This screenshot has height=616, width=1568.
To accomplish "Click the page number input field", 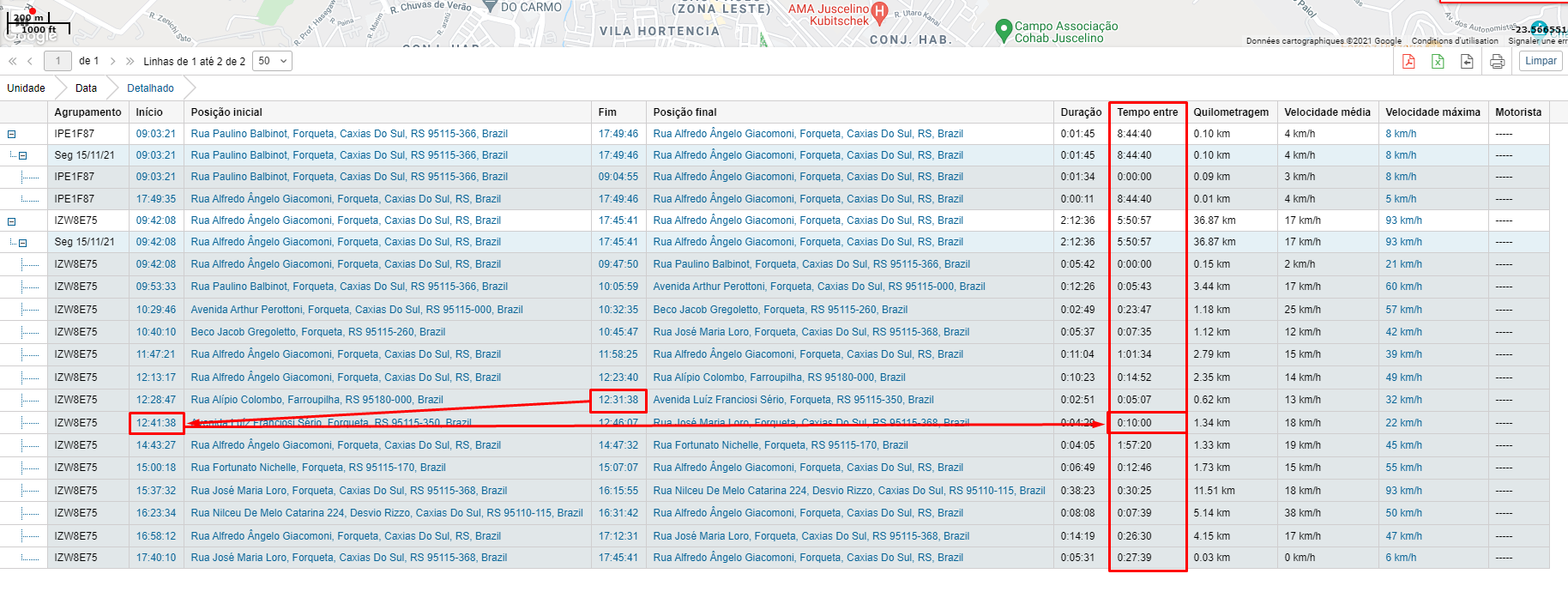I will [58, 61].
